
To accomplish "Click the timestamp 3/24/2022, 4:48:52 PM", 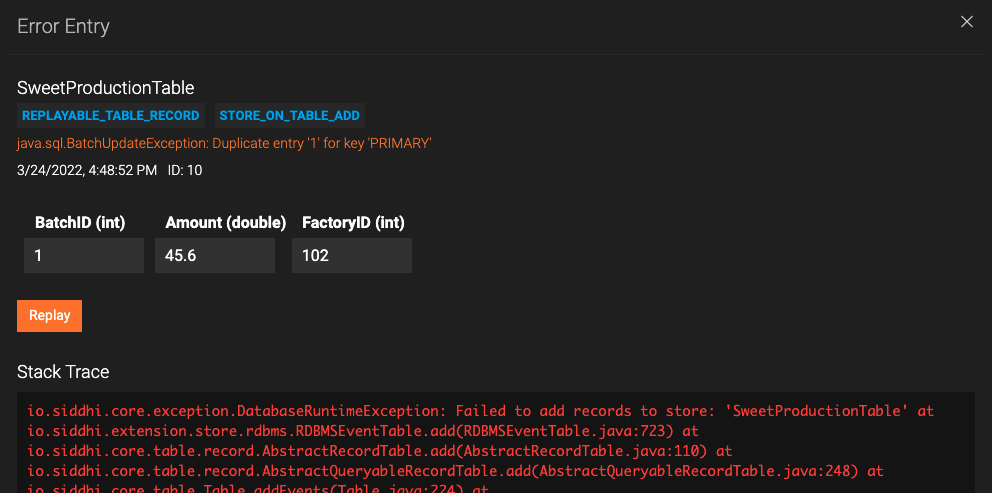I will (x=87, y=170).
